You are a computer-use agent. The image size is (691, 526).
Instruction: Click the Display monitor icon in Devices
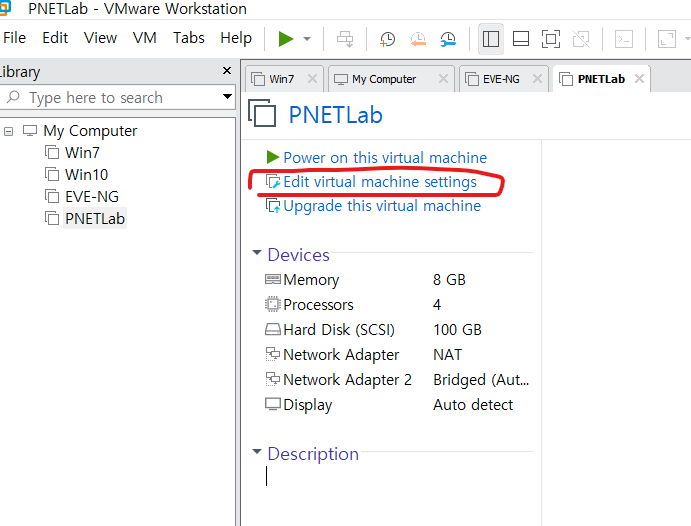click(273, 404)
